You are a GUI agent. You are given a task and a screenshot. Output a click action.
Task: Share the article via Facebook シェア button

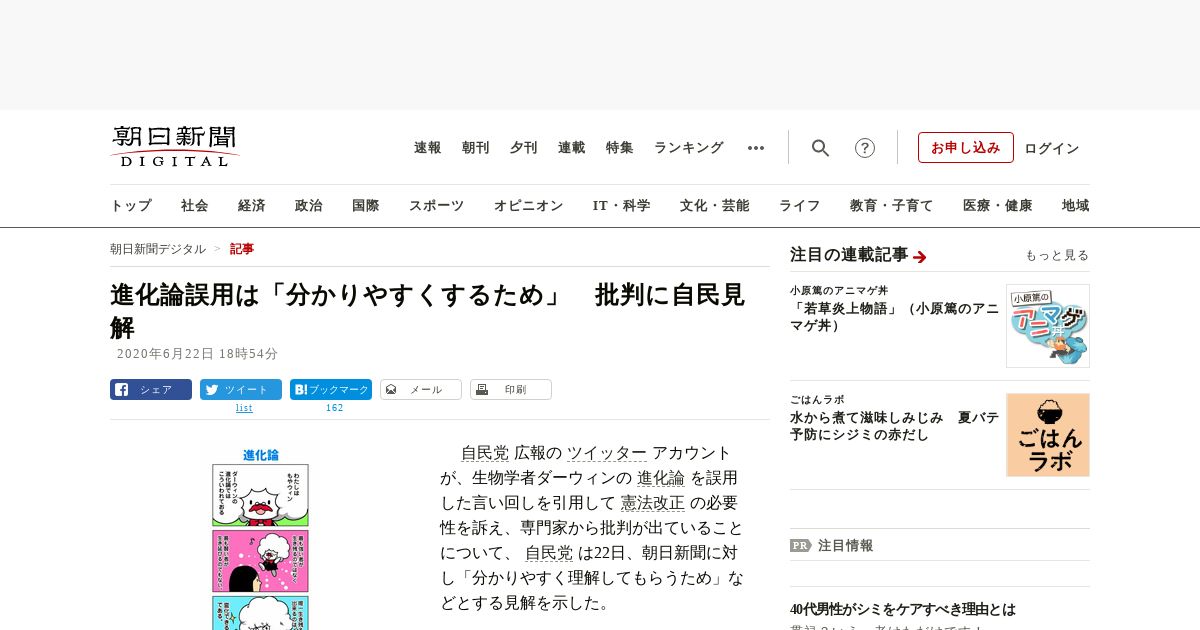(x=151, y=390)
